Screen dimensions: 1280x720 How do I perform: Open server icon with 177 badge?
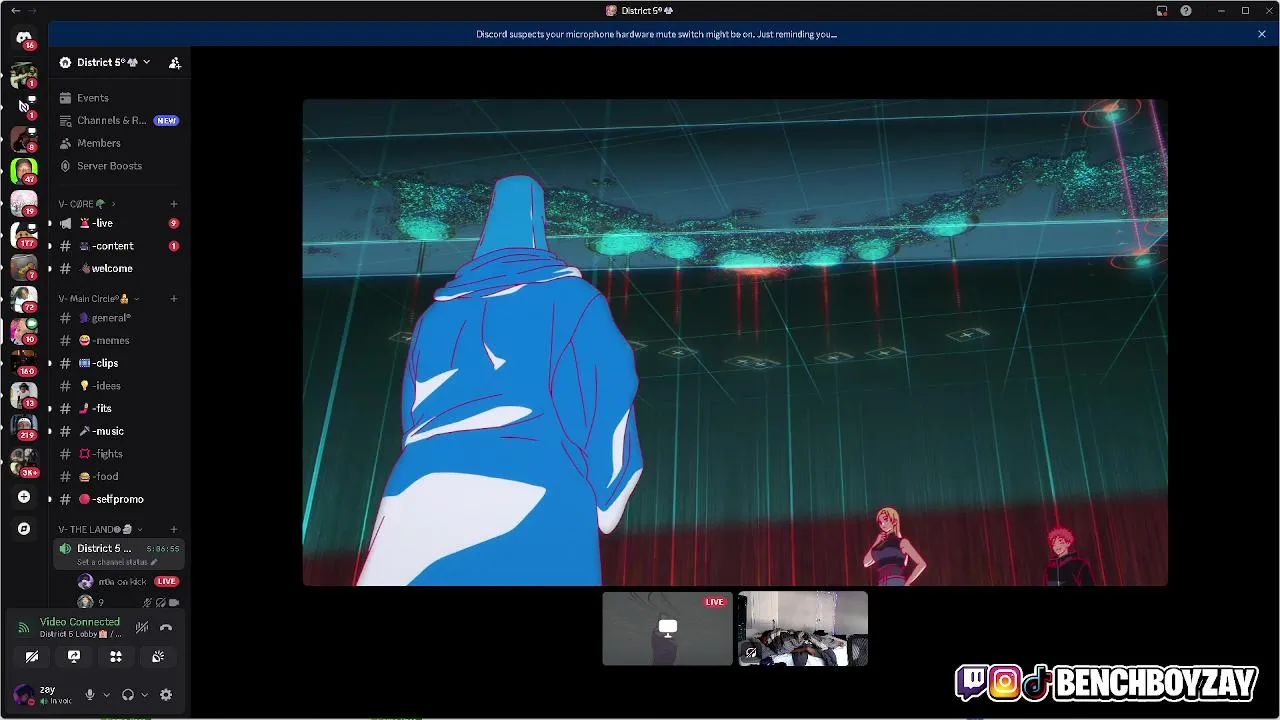click(x=24, y=235)
